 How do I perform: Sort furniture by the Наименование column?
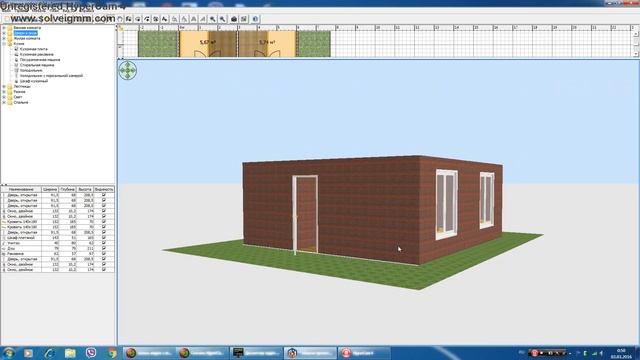click(x=21, y=189)
